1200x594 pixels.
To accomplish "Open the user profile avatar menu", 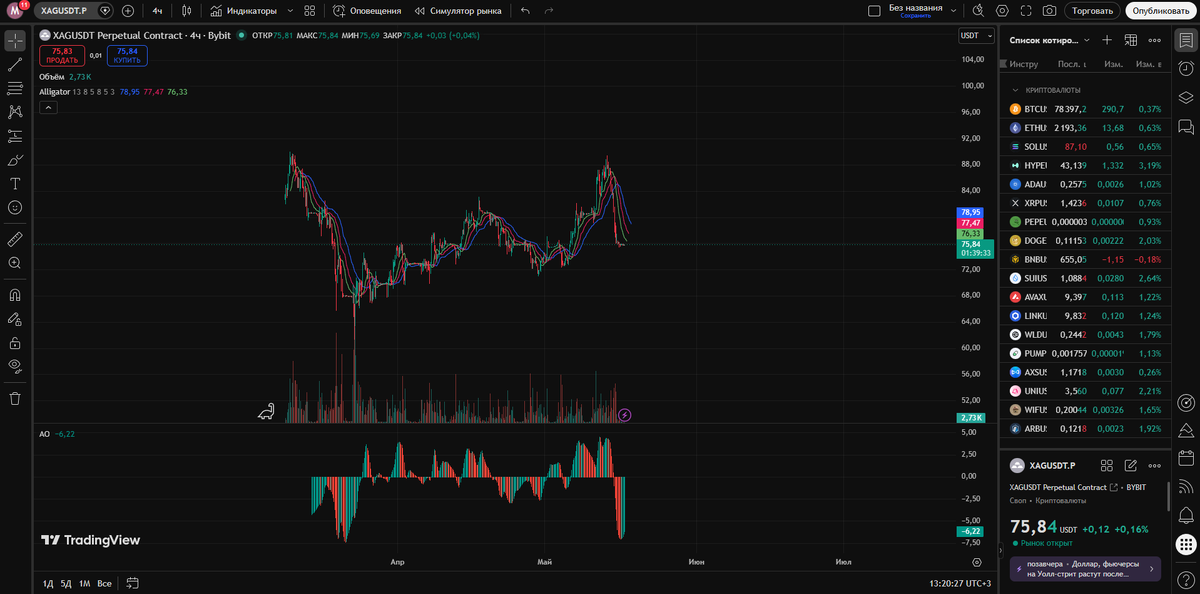I will coord(15,11).
